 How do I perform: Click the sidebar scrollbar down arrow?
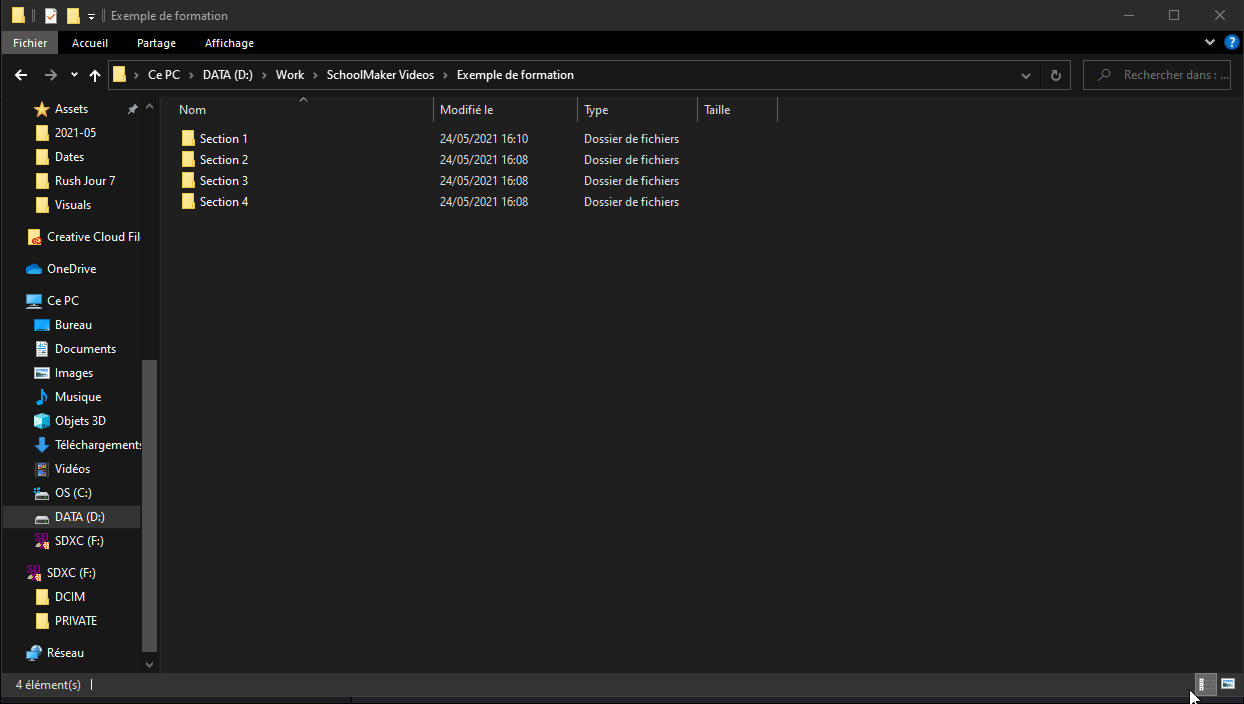click(x=150, y=664)
